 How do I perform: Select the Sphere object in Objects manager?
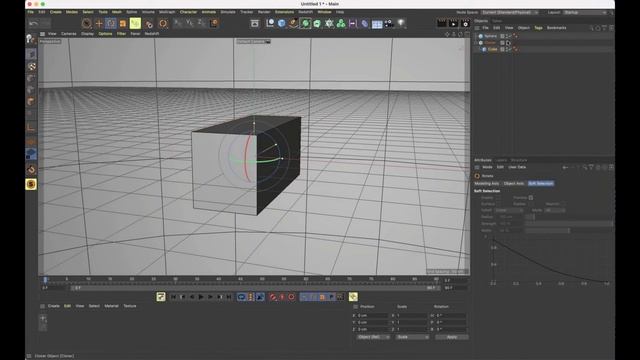pos(490,36)
